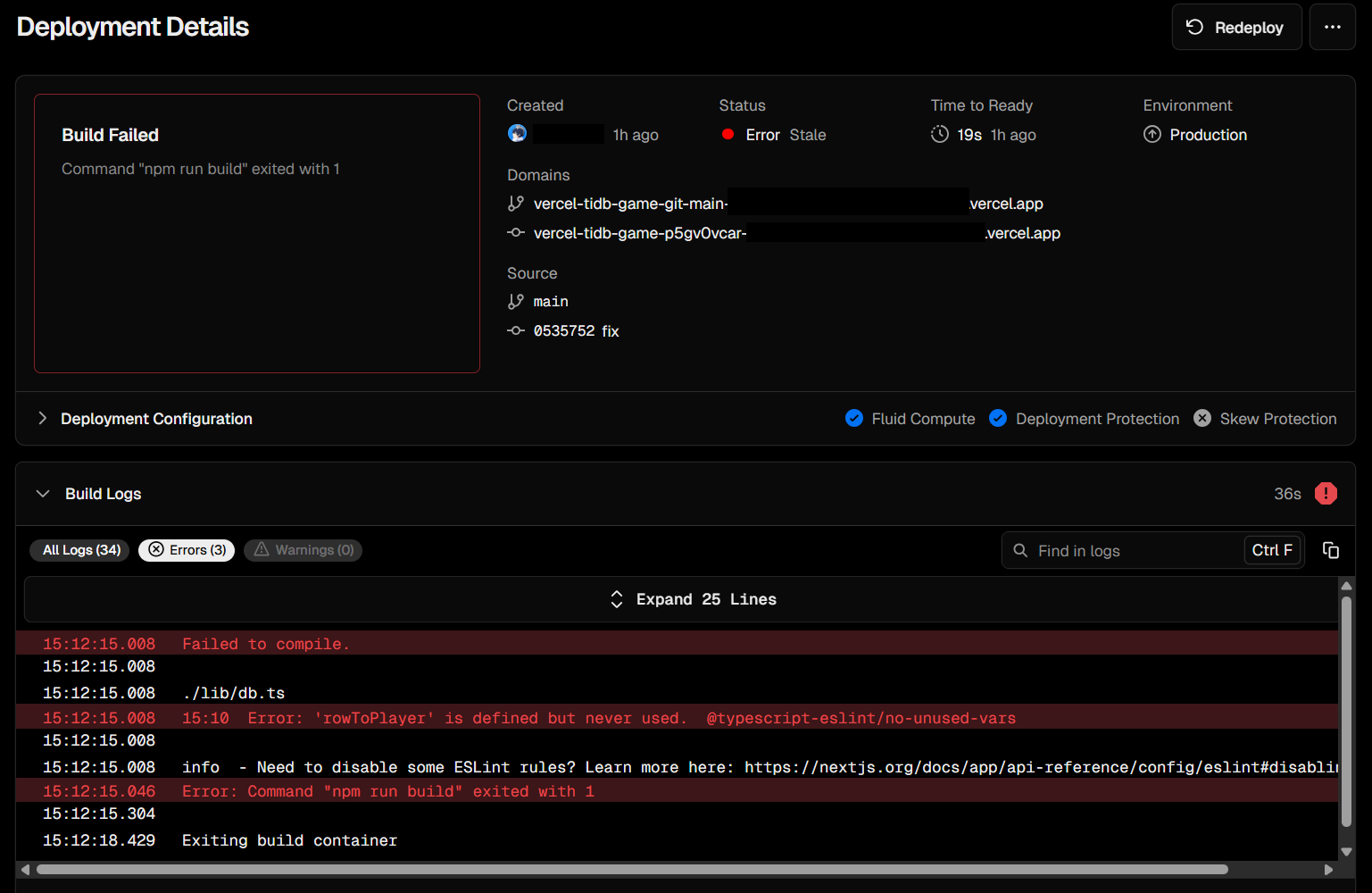Screen dimensions: 1372x893
Task: Click the vertical log scrollbar up arrow
Action: (x=1346, y=585)
